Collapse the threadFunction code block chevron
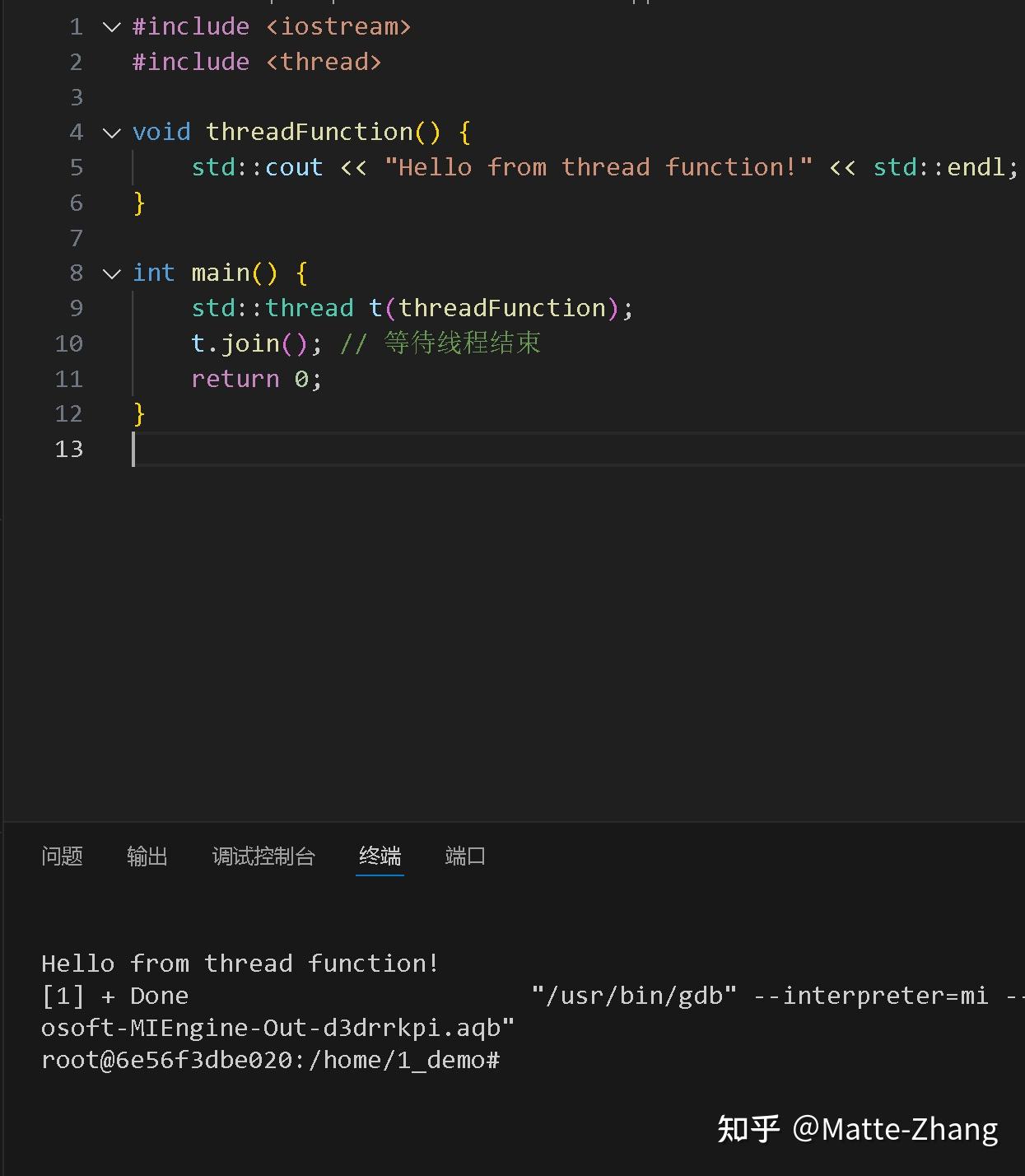The image size is (1025, 1176). coord(111,131)
